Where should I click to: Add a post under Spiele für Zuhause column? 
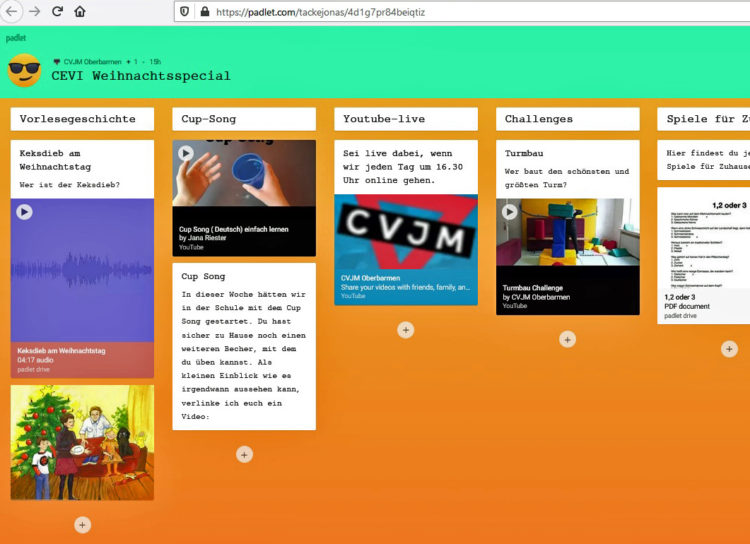pos(729,349)
